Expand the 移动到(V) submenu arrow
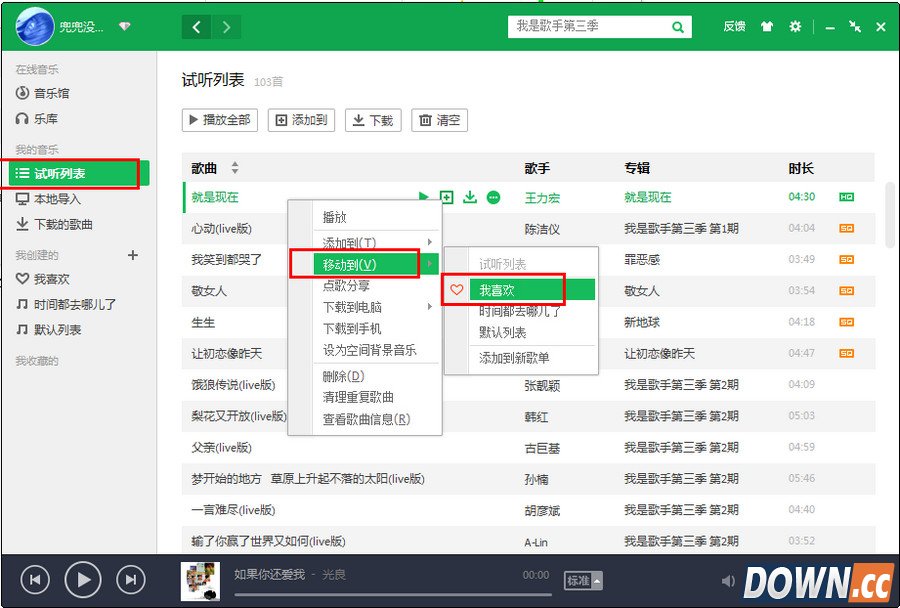 (432, 262)
